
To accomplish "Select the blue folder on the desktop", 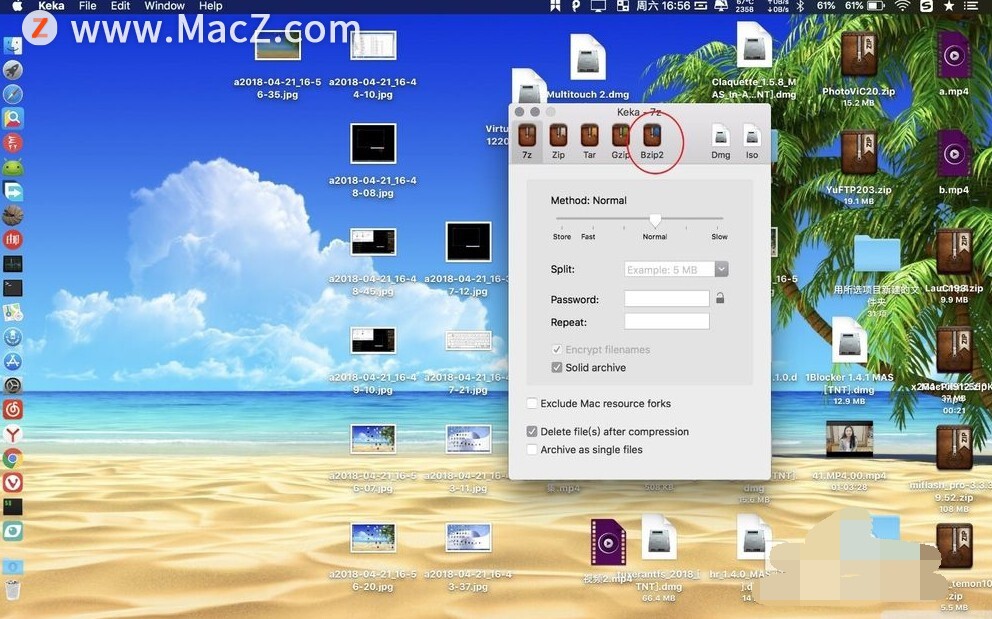I will click(876, 253).
